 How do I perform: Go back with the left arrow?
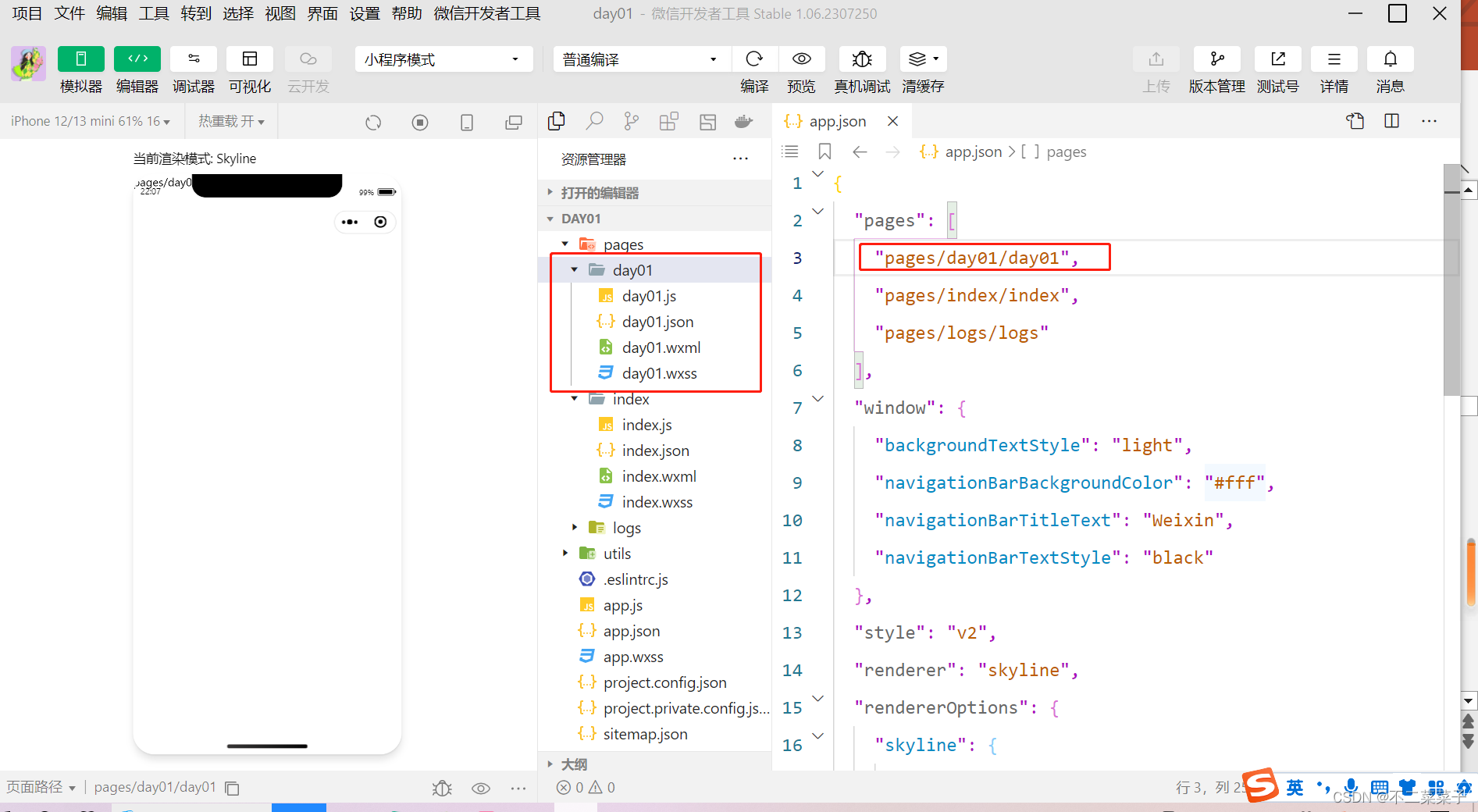860,151
